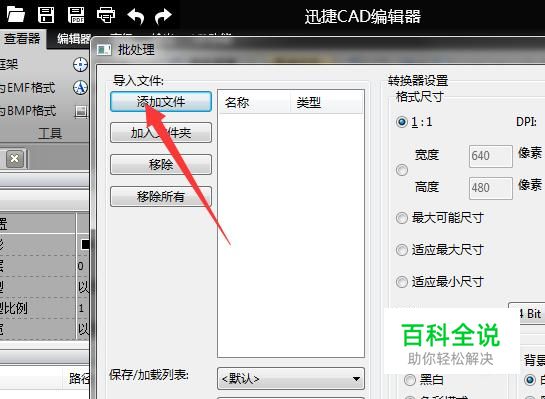Click the 比例 property value 1
The width and height of the screenshot is (545, 399).
(x=81, y=308)
